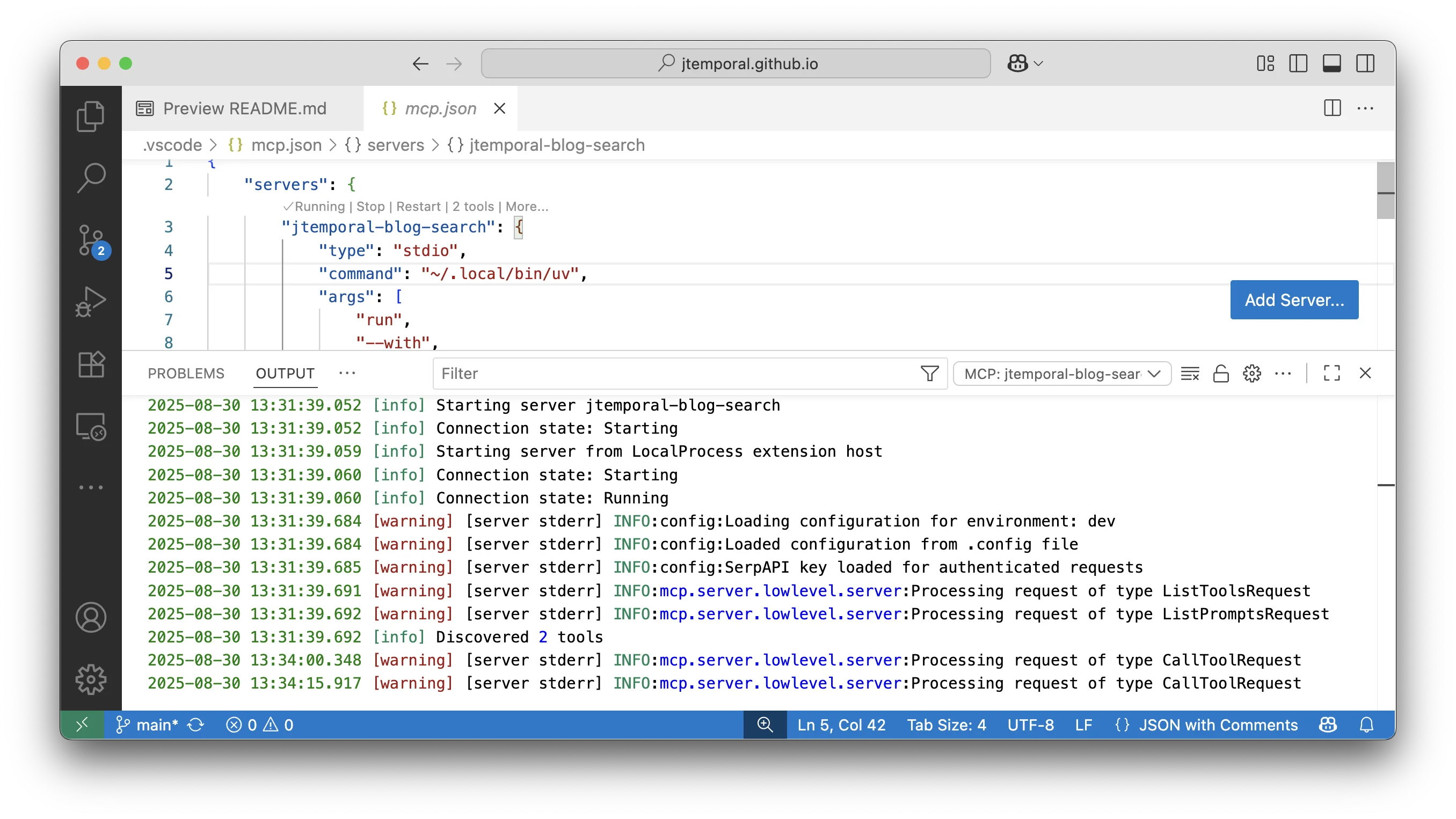Open the Output panel settings gear
Viewport: 1456px width, 819px height.
(1252, 373)
